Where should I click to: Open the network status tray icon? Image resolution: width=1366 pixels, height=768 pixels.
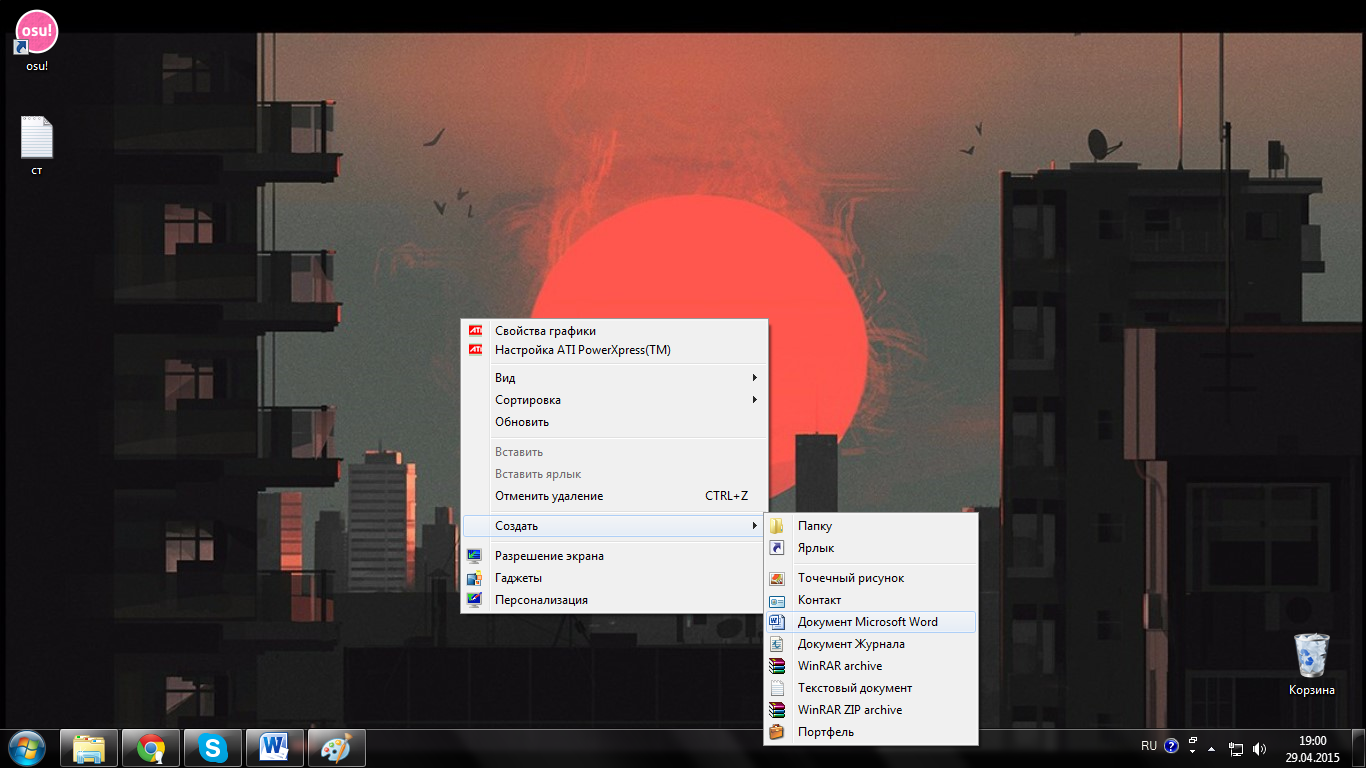tap(1236, 749)
